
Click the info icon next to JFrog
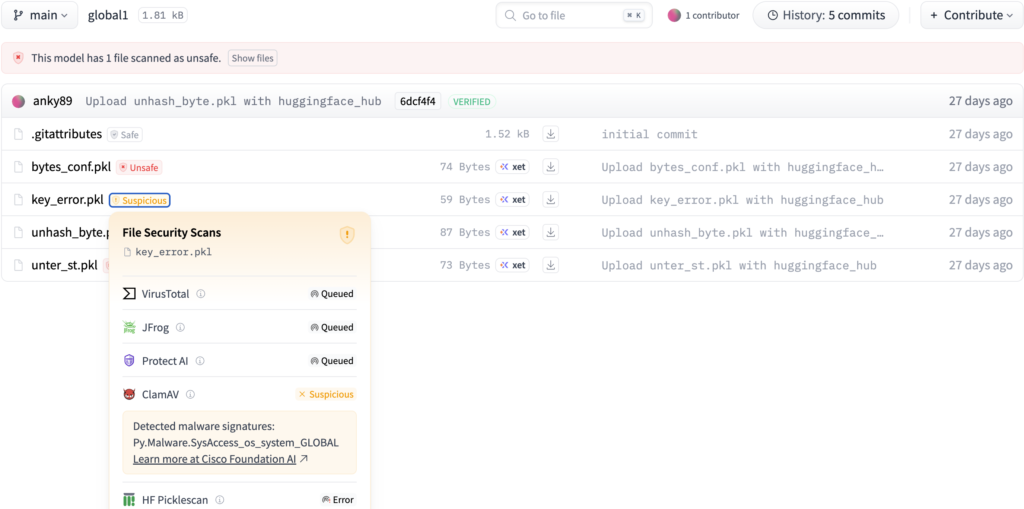pos(181,327)
